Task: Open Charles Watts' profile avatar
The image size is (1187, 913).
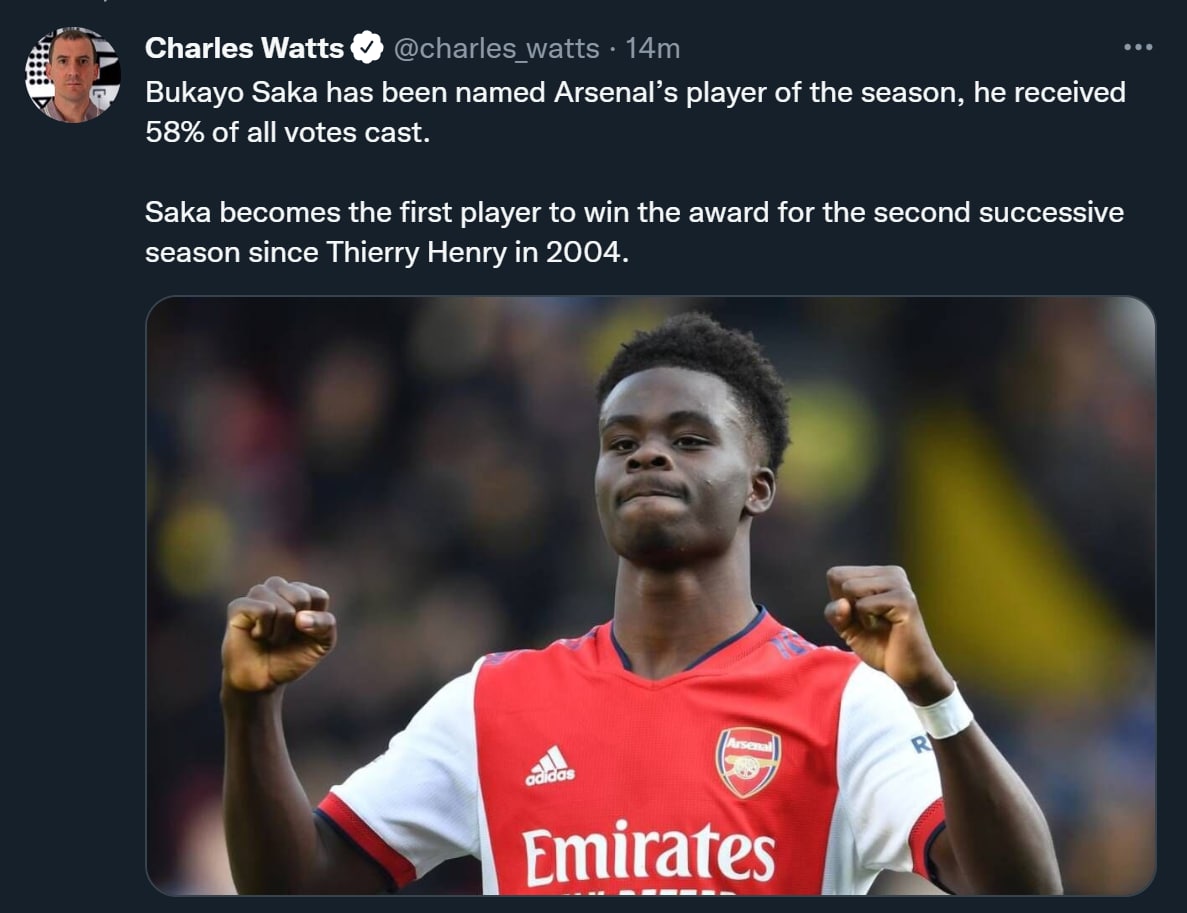Action: point(73,74)
